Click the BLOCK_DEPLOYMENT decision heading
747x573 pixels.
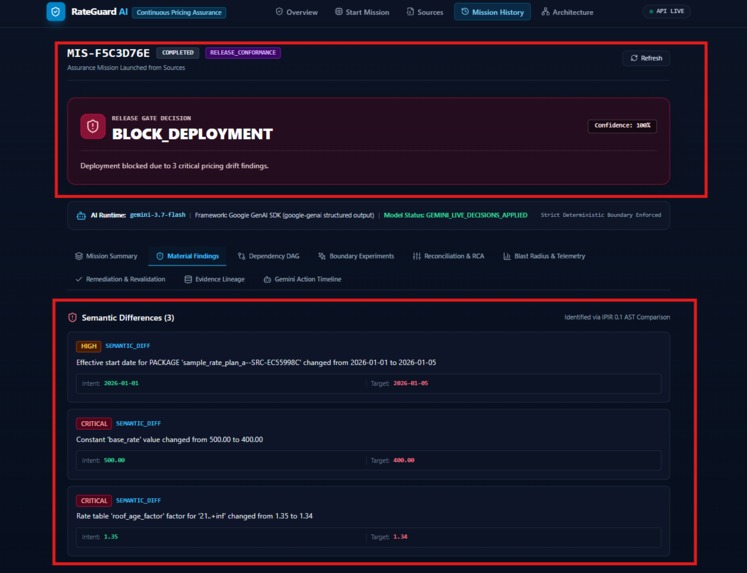click(x=192, y=134)
